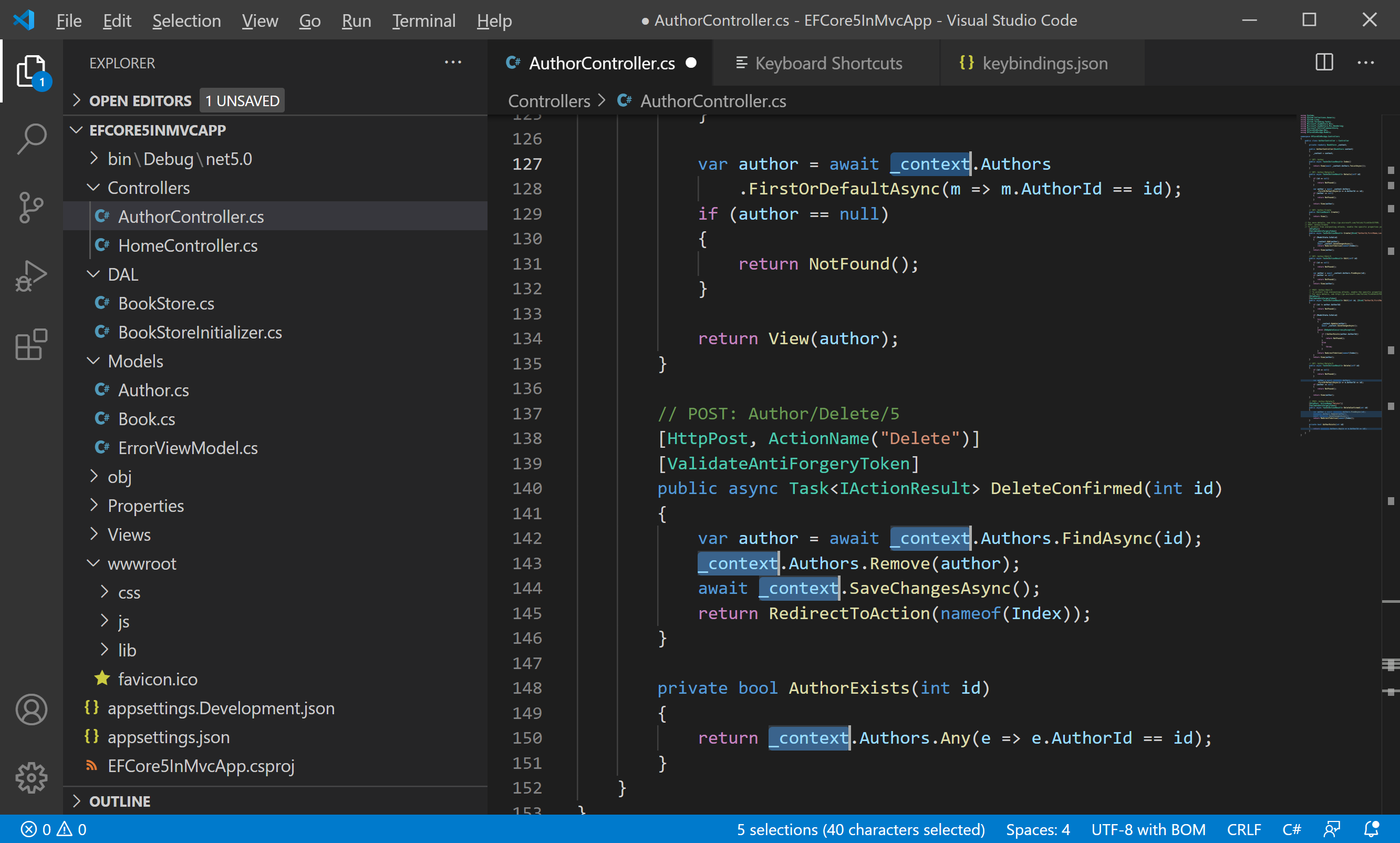Expand the OPEN EDITORS section
Viewport: 1400px width, 843px height.
140,100
